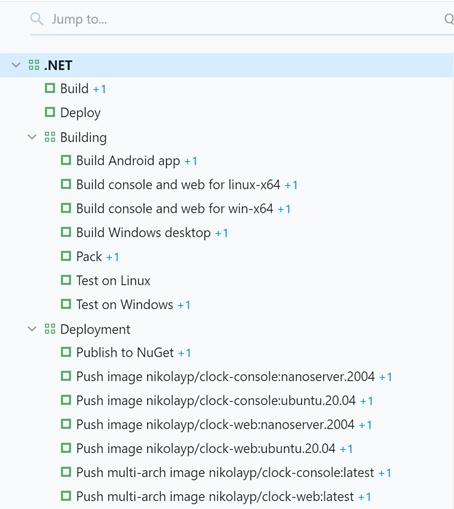Click the Building subproject grid icon
The image size is (454, 509).
tap(50, 137)
